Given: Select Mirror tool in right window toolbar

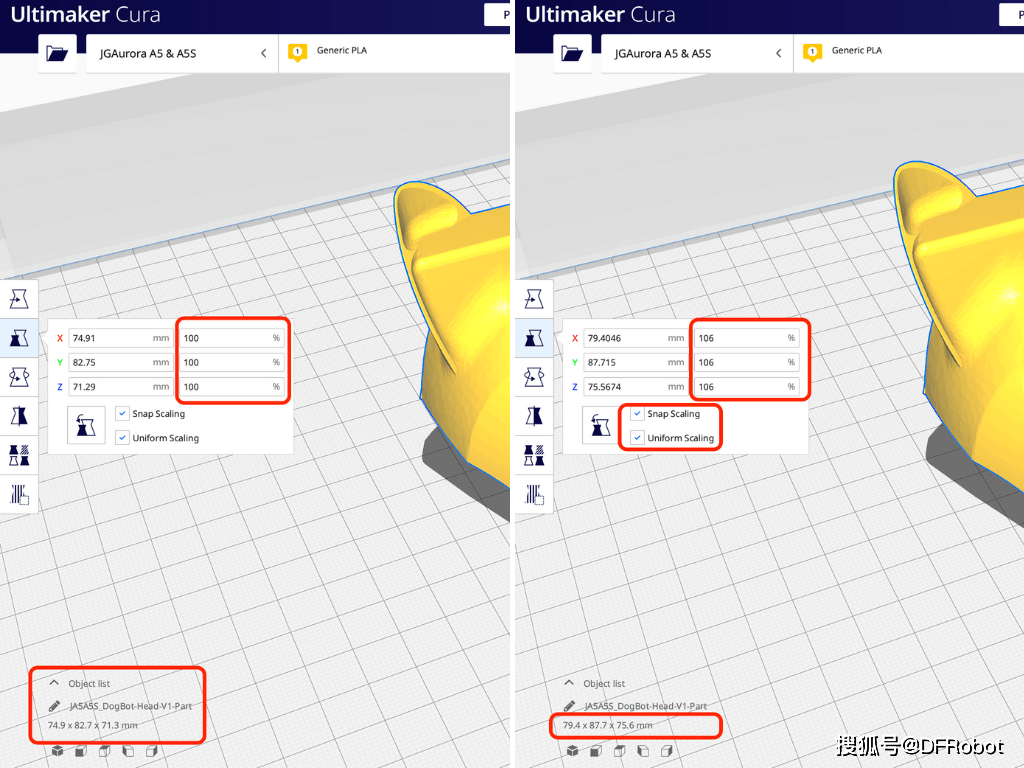Looking at the screenshot, I should (534, 416).
